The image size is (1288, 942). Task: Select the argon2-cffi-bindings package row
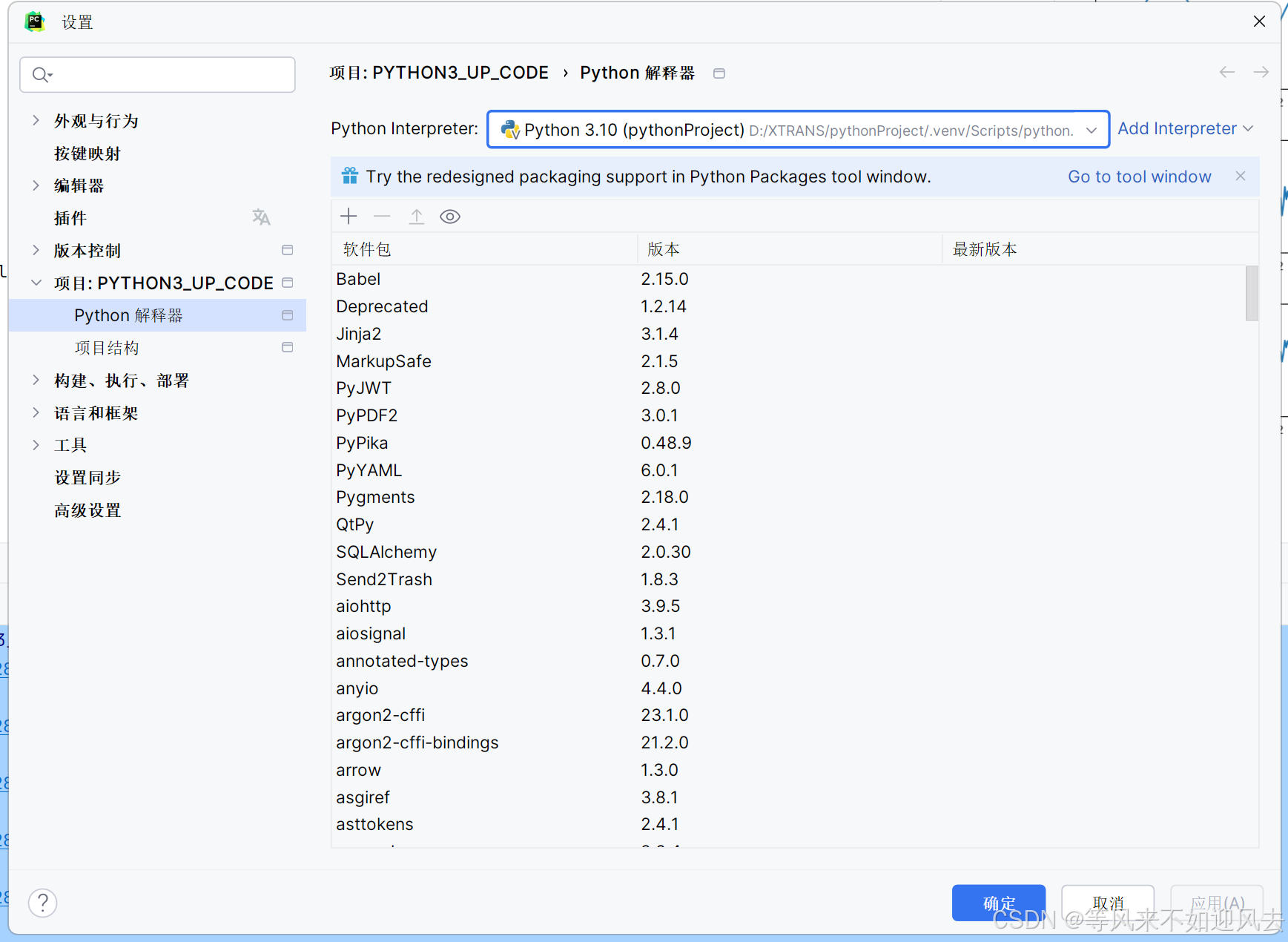click(x=788, y=742)
